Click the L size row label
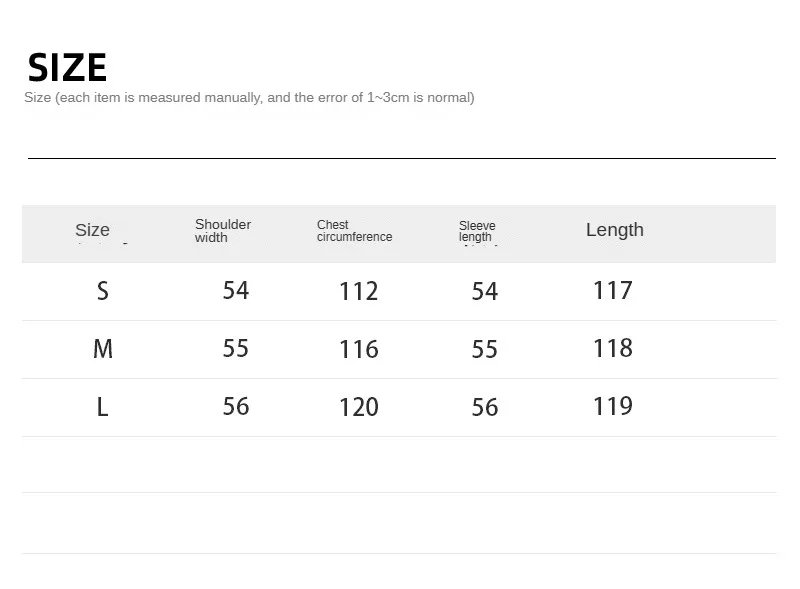The width and height of the screenshot is (800, 589). (x=102, y=407)
